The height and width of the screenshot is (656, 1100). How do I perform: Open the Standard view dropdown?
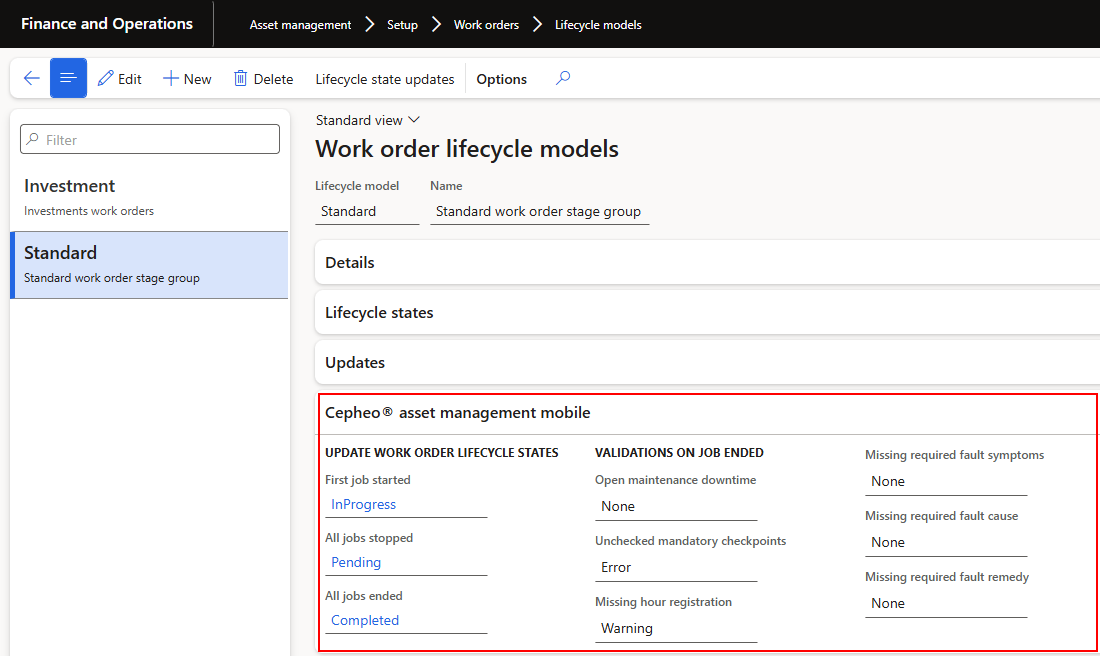coord(367,120)
